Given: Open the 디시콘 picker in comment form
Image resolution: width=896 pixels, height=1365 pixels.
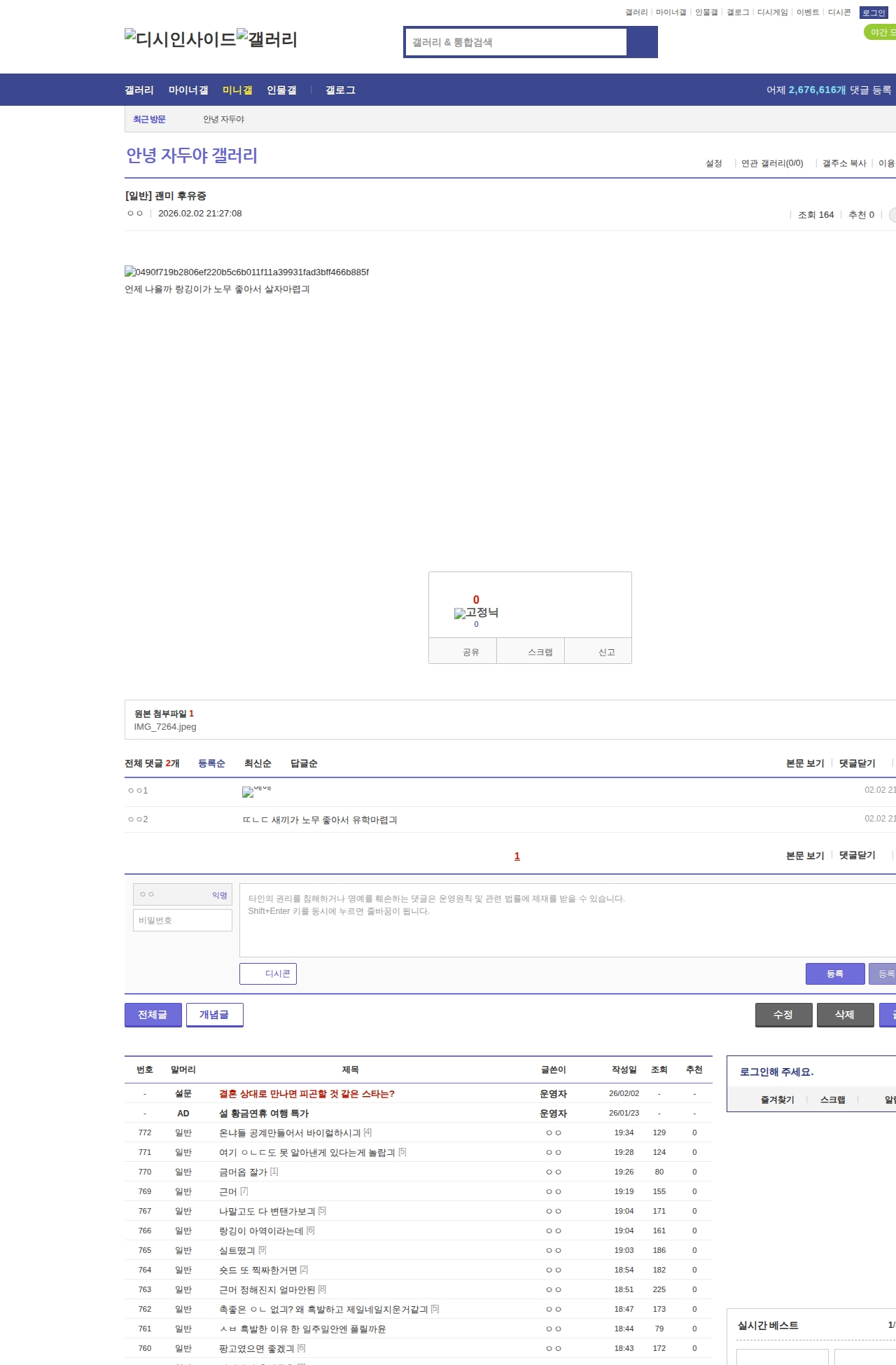Looking at the screenshot, I should click(268, 973).
